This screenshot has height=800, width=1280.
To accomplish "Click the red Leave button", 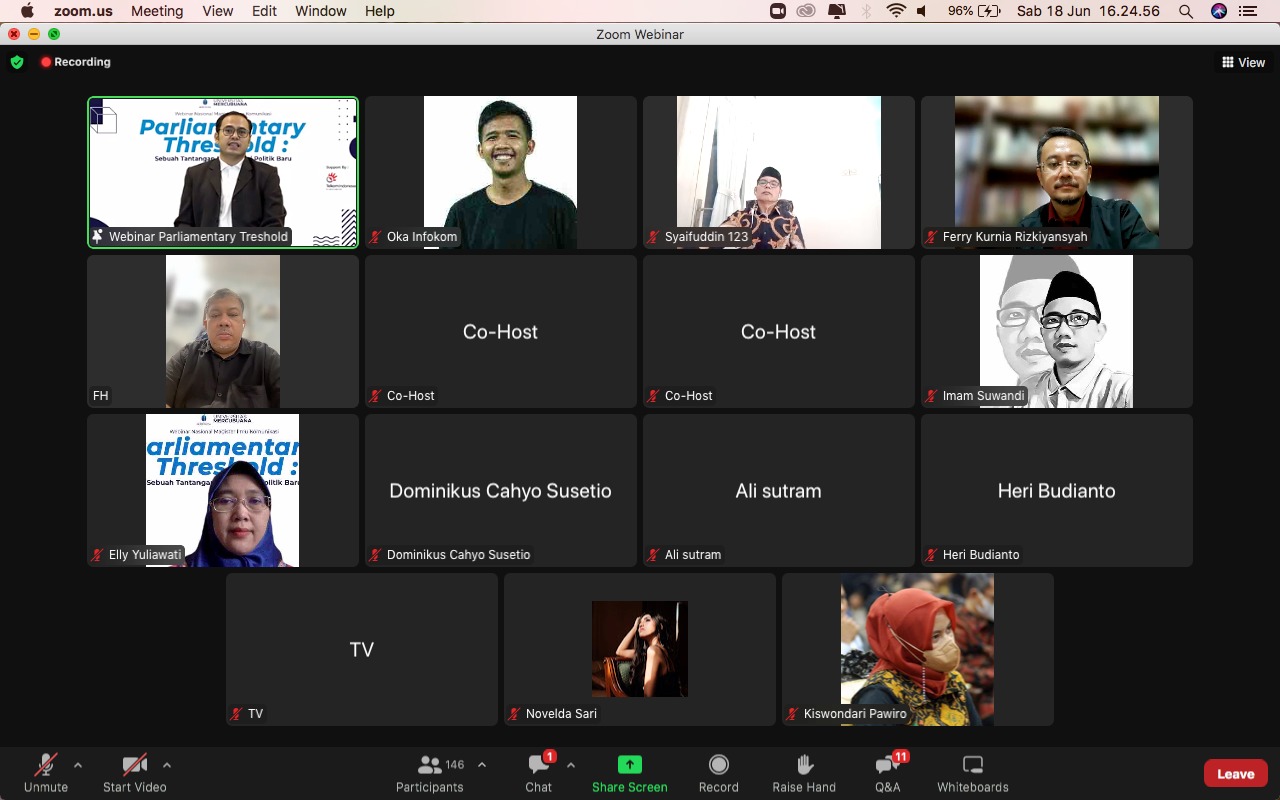I will [1235, 773].
